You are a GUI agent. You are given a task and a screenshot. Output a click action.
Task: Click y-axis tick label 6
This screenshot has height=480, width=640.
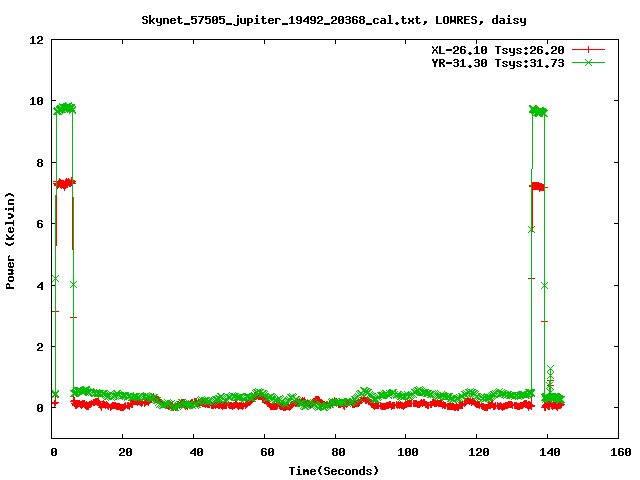pos(40,224)
